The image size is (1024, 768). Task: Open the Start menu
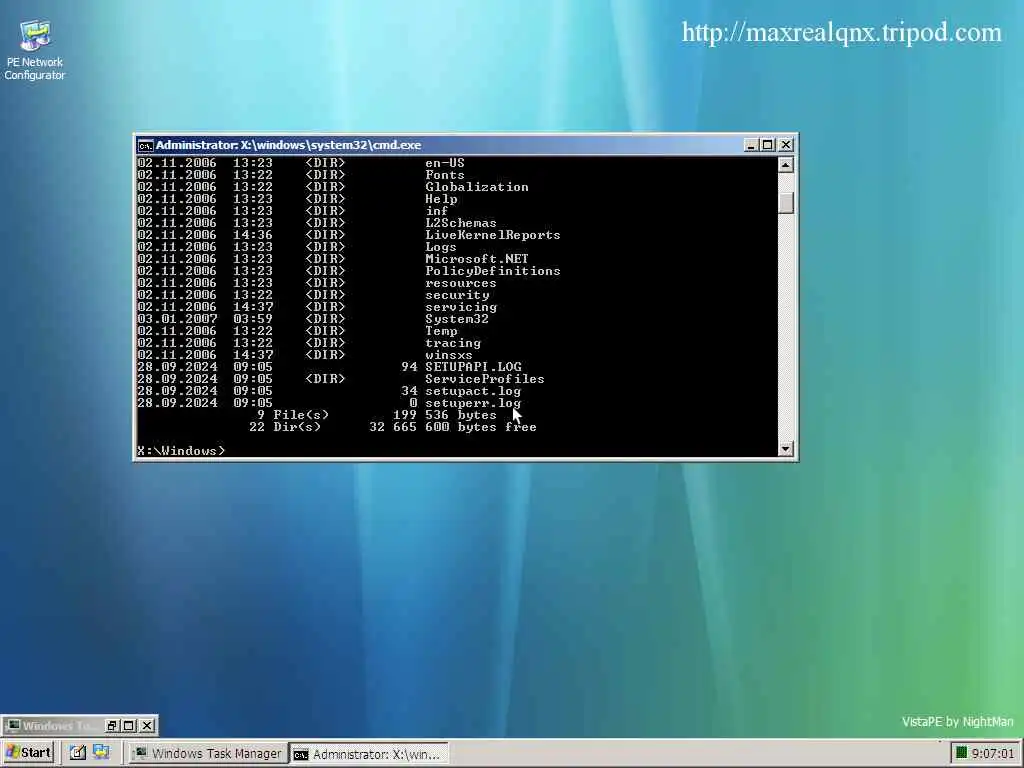click(x=27, y=753)
